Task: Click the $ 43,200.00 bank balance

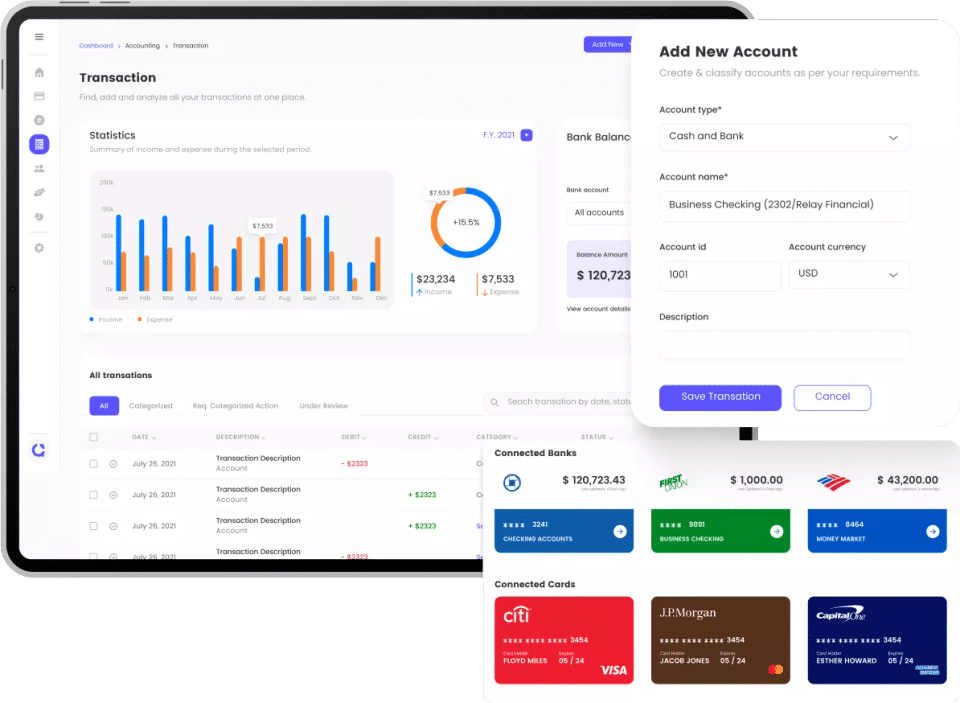Action: tap(907, 481)
